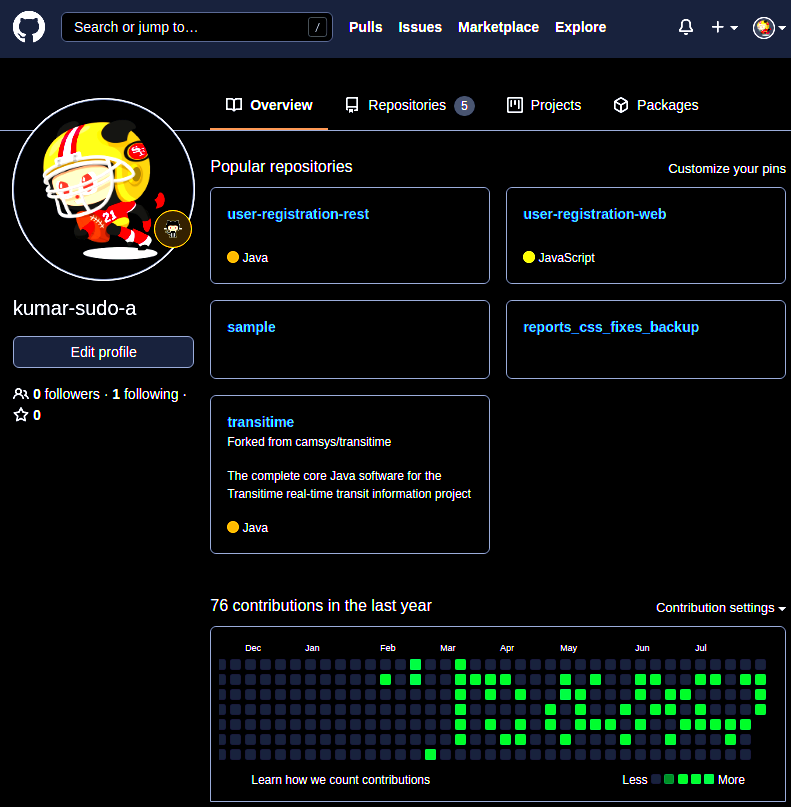Select Marketplace in the top navigation
The image size is (791, 807).
[498, 27]
